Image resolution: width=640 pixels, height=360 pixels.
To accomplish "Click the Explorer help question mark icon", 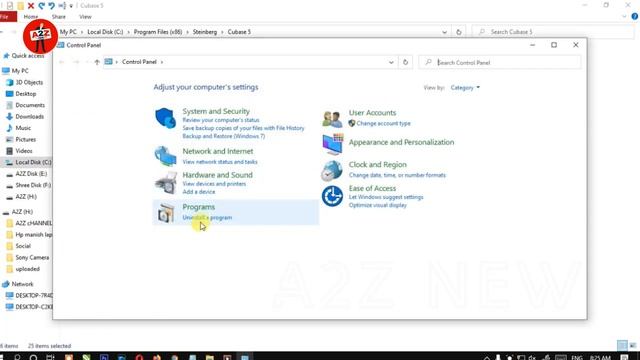I will (x=635, y=16).
